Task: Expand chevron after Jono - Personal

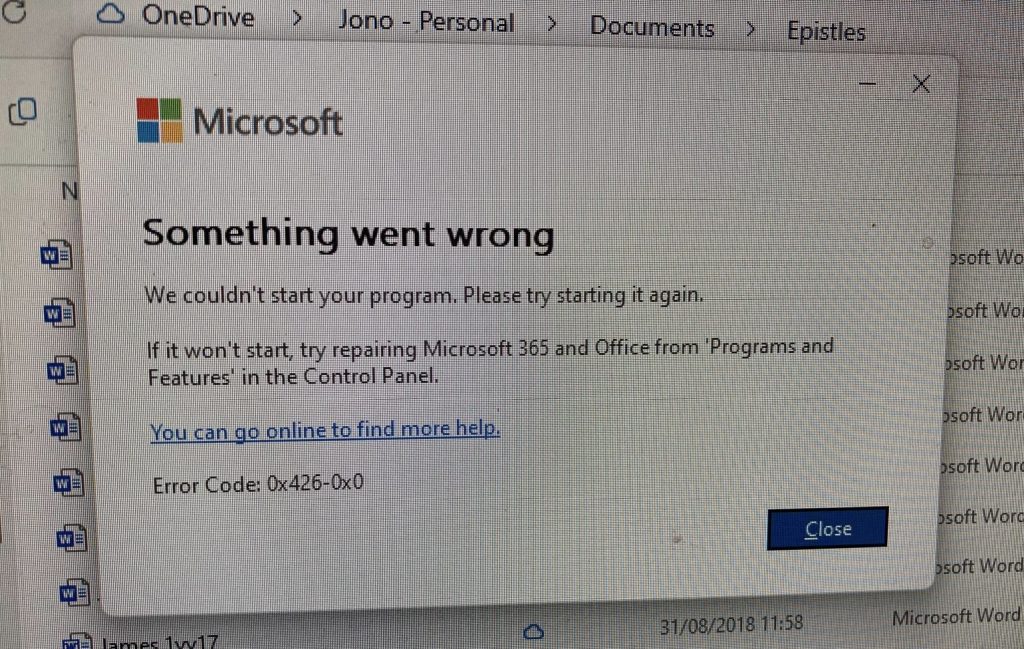Action: pos(552,24)
